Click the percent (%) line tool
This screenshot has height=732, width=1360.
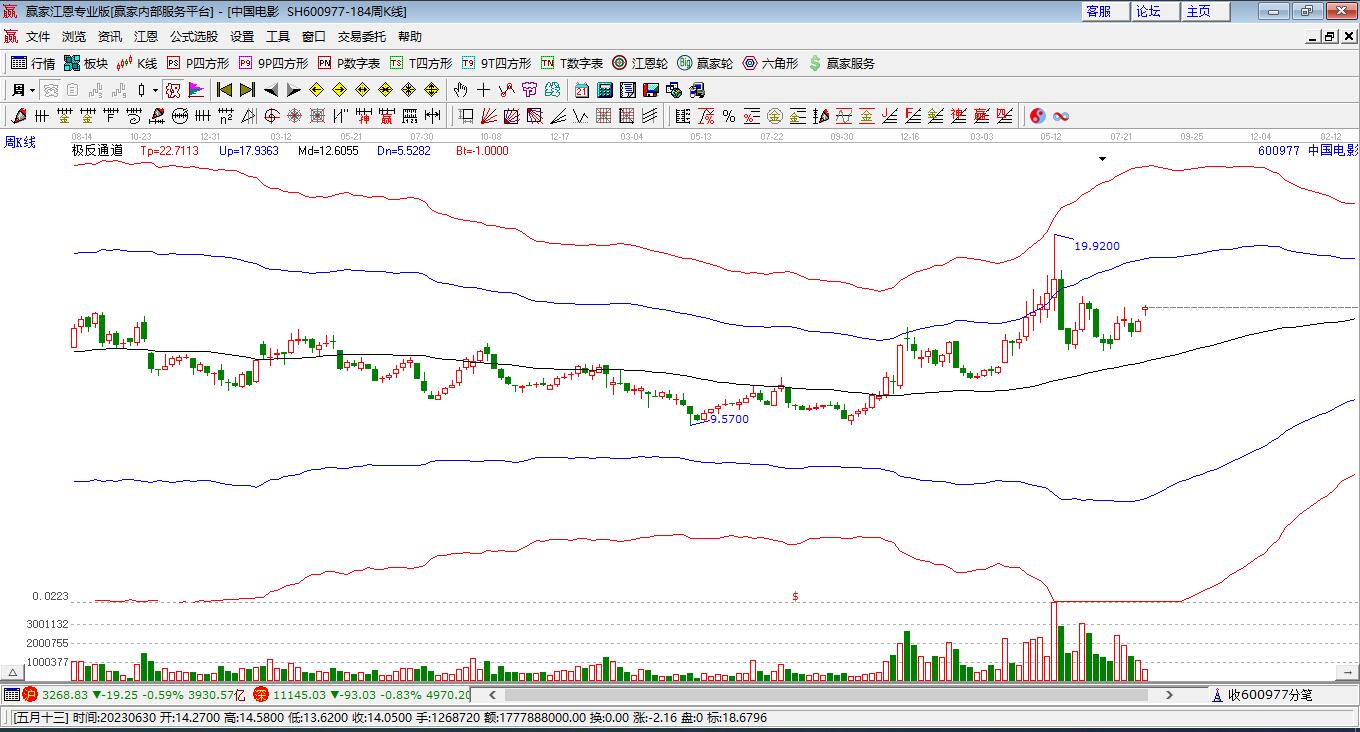coord(729,116)
